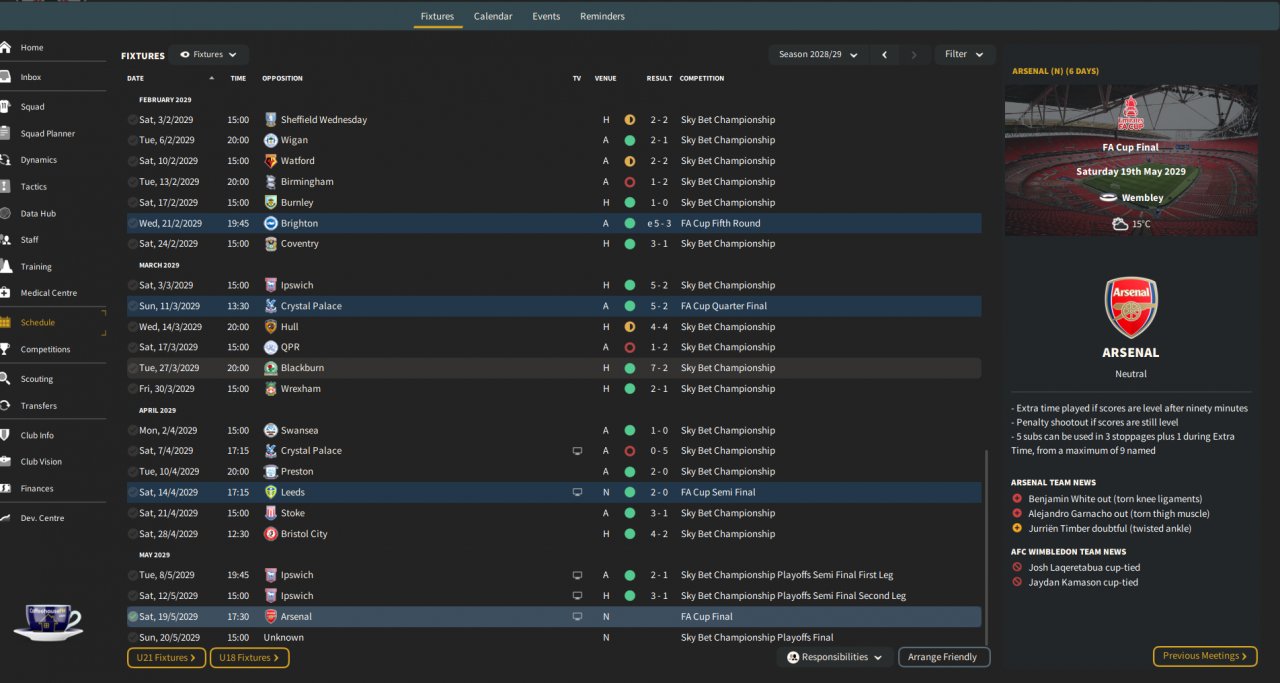Switch to Fixtures tab
Image resolution: width=1280 pixels, height=683 pixels.
pos(437,16)
